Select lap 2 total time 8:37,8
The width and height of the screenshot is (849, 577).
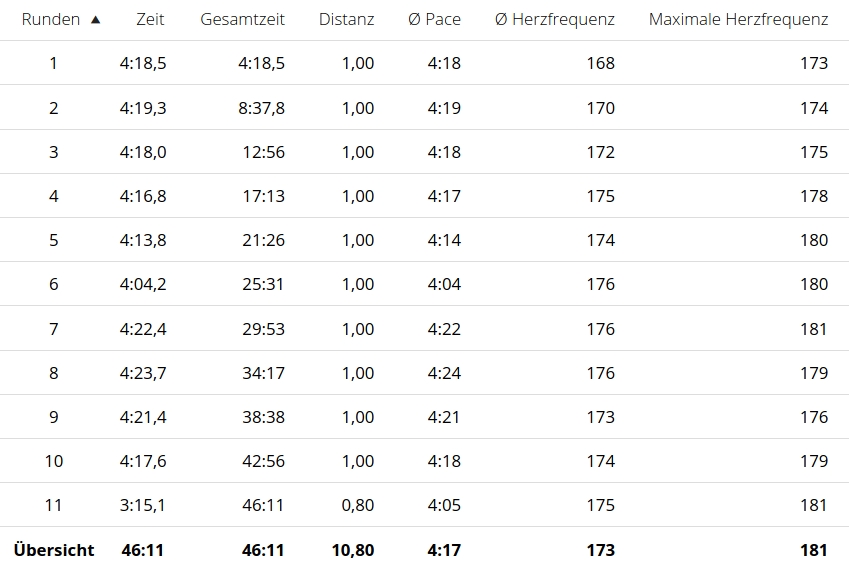(x=261, y=108)
